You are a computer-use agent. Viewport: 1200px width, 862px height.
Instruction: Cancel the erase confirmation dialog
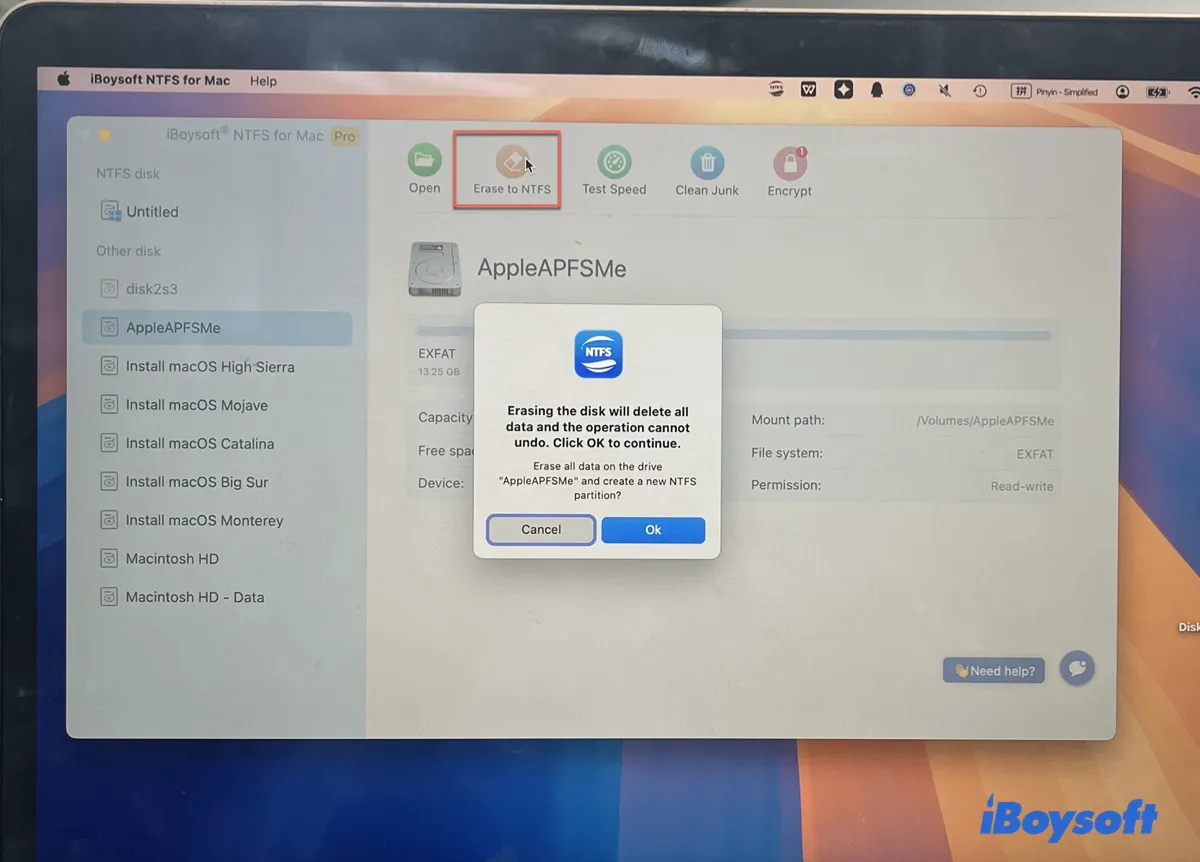541,530
